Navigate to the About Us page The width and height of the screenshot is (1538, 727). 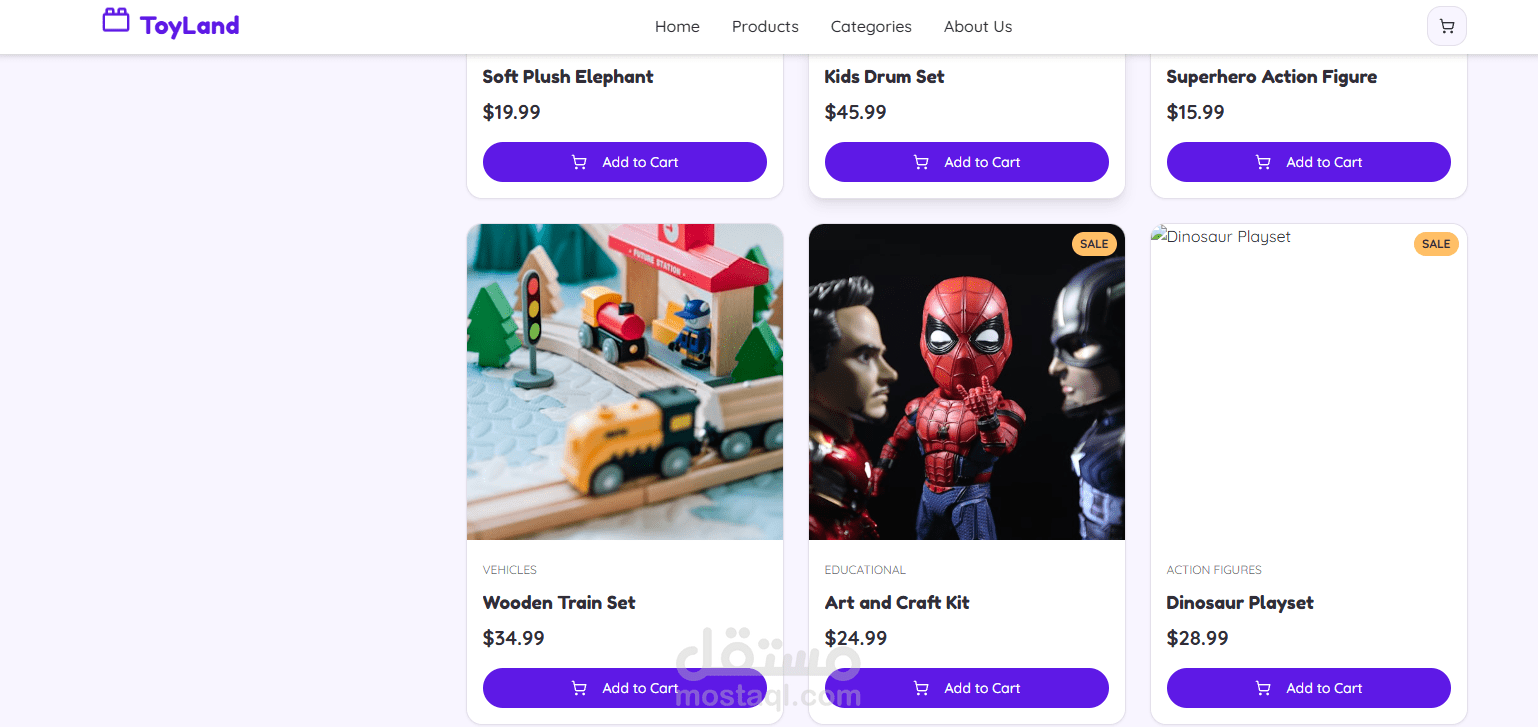(978, 27)
